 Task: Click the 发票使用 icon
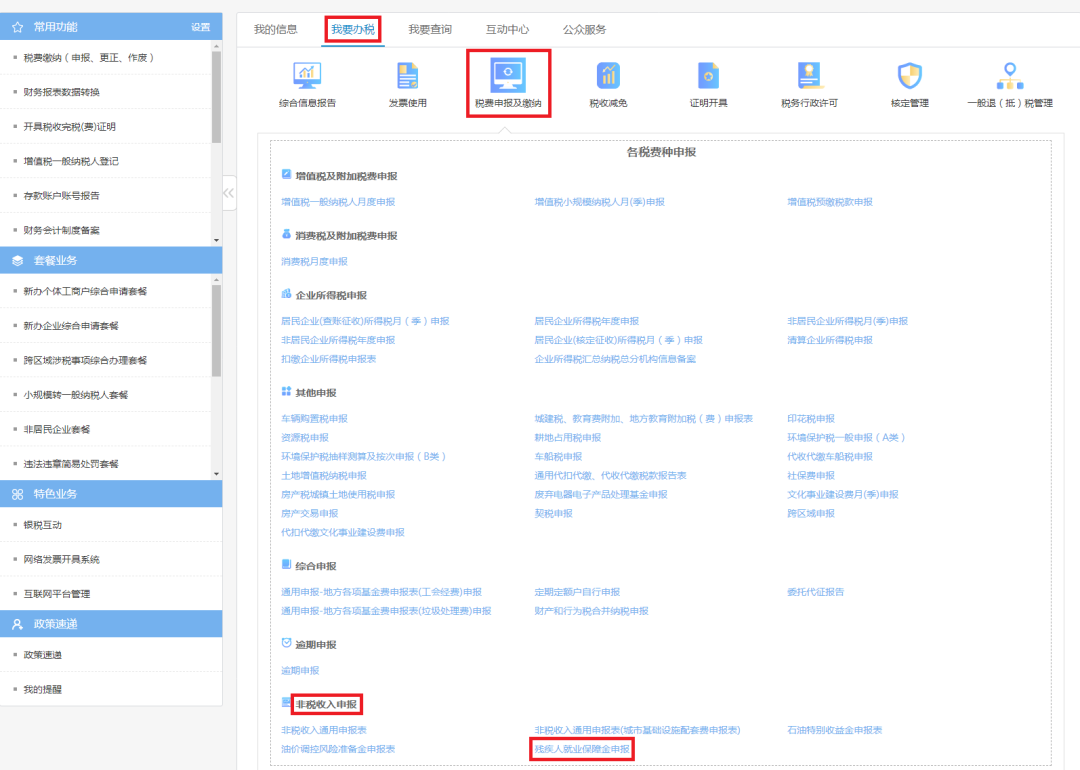(x=407, y=77)
